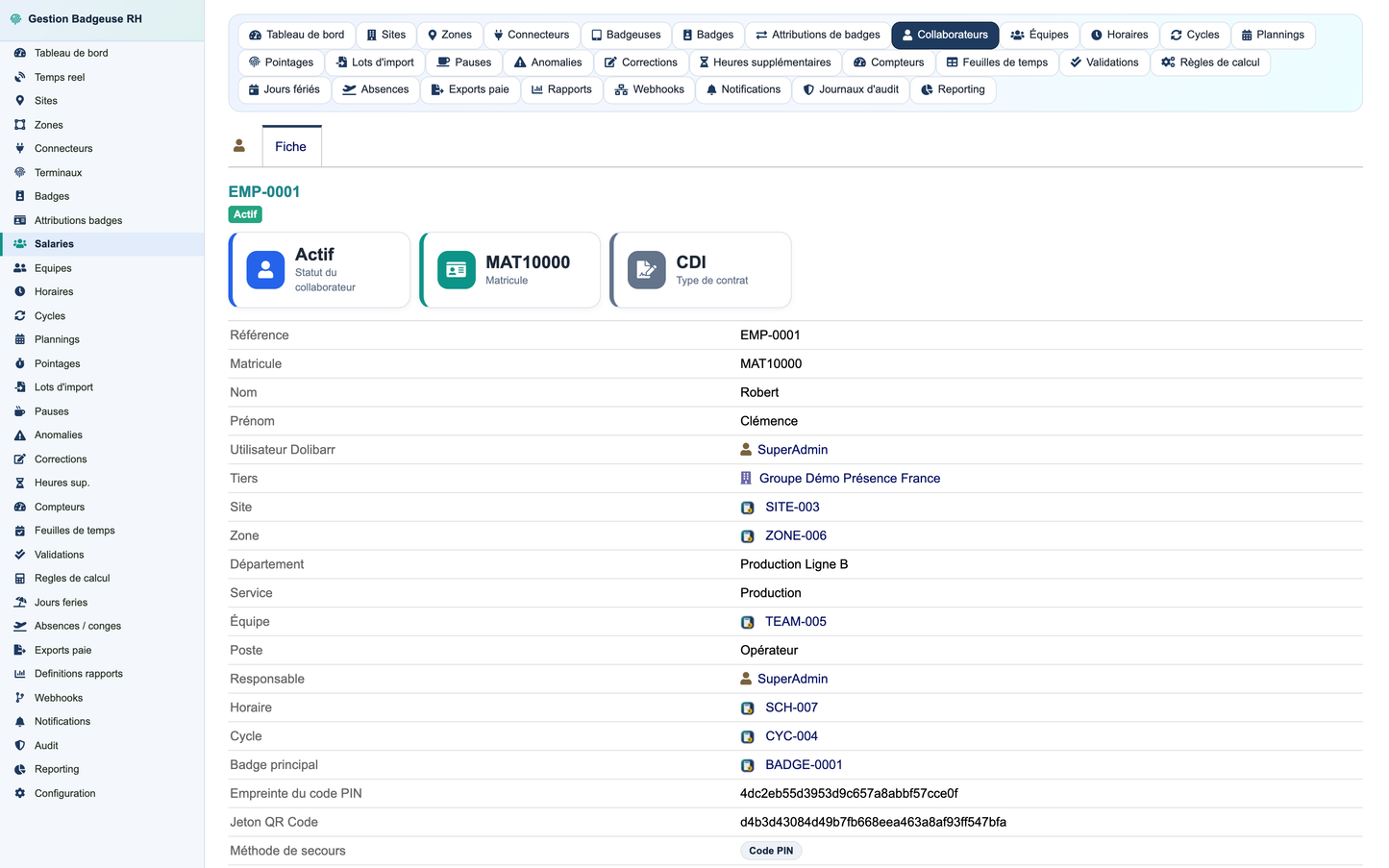Open Definitions rapports in sidebar
1389x868 pixels.
(x=102, y=674)
